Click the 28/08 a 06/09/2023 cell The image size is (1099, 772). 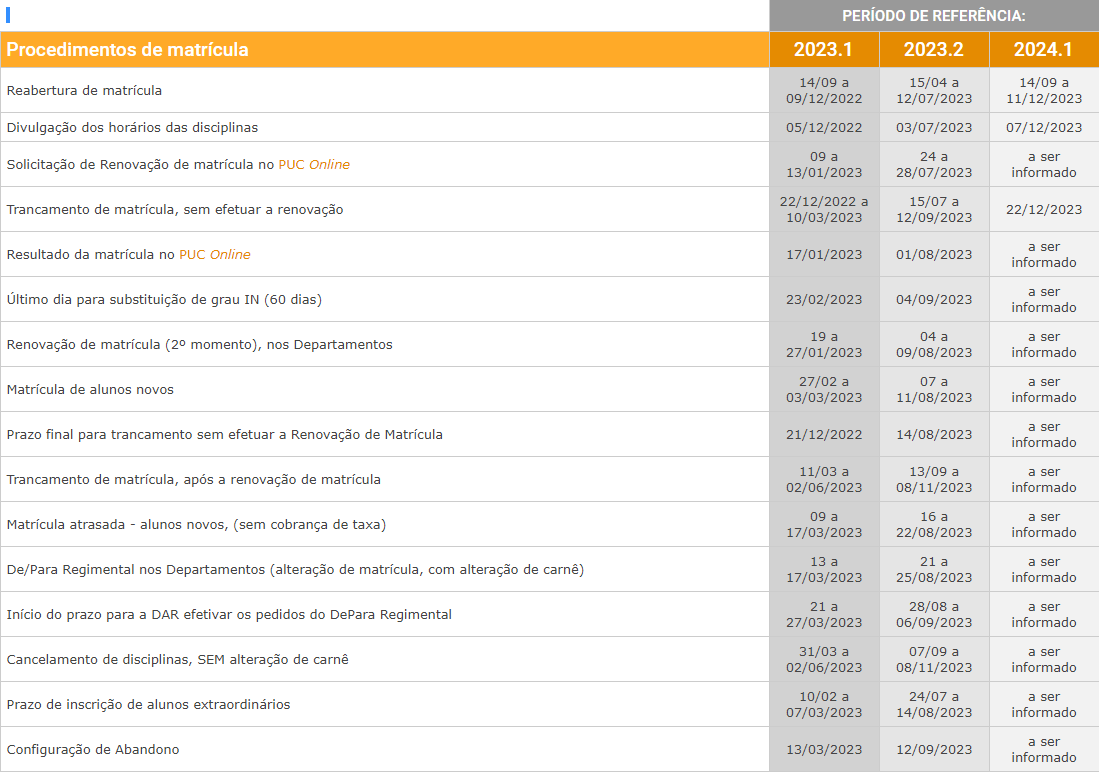pos(934,614)
